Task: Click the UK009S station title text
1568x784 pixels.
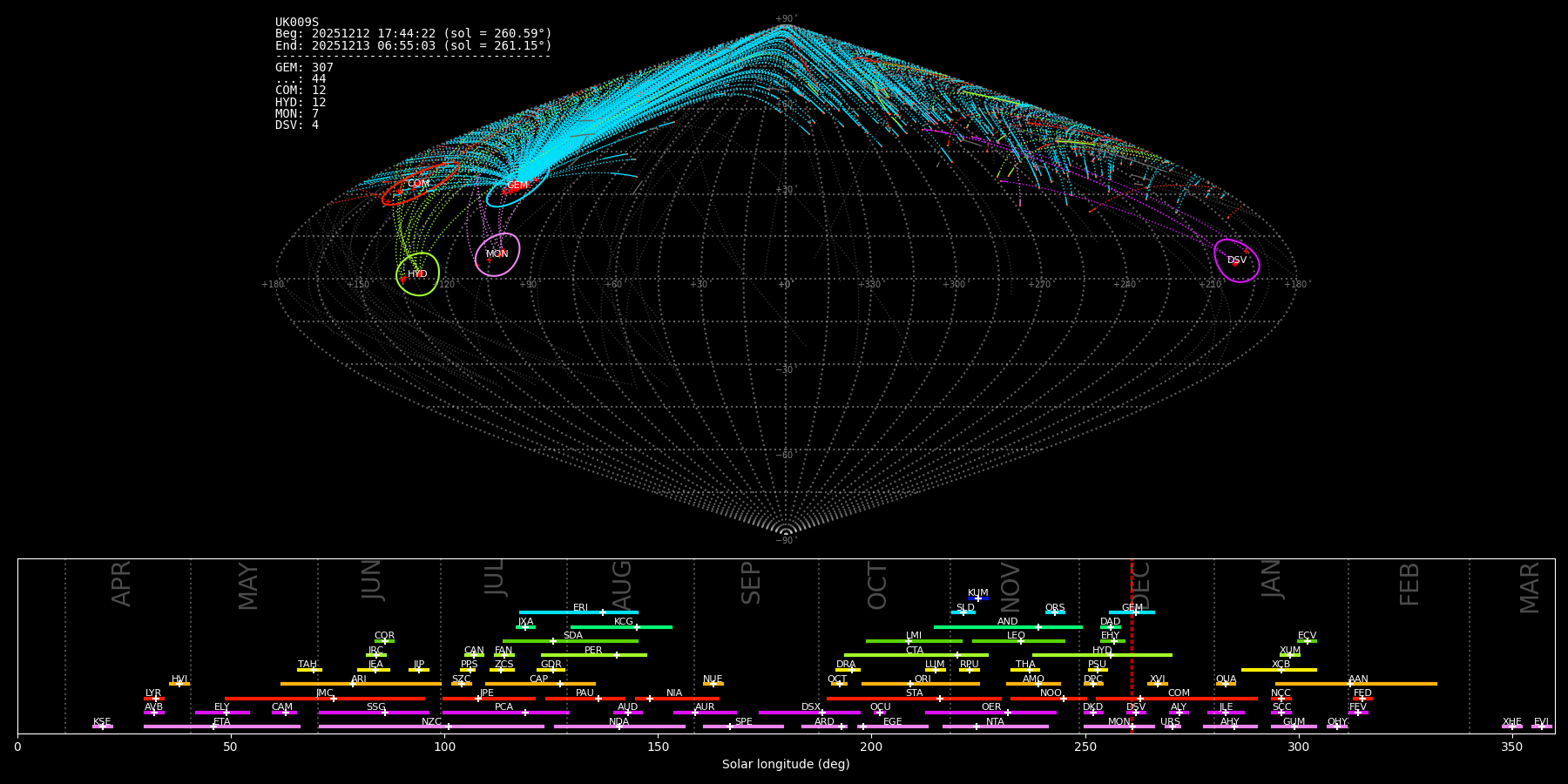Action: click(297, 23)
